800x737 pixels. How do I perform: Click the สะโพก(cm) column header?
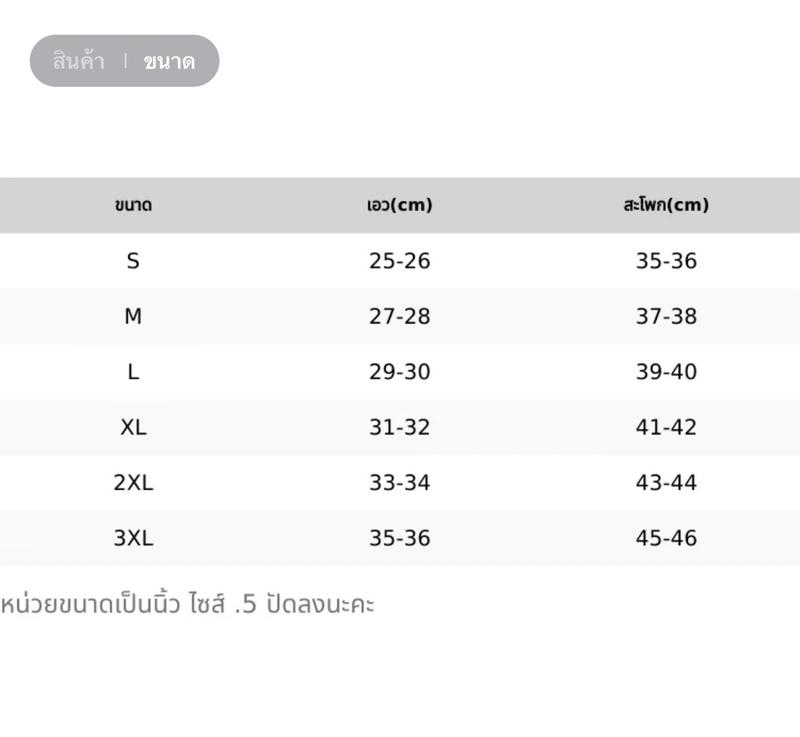pyautogui.click(x=666, y=205)
